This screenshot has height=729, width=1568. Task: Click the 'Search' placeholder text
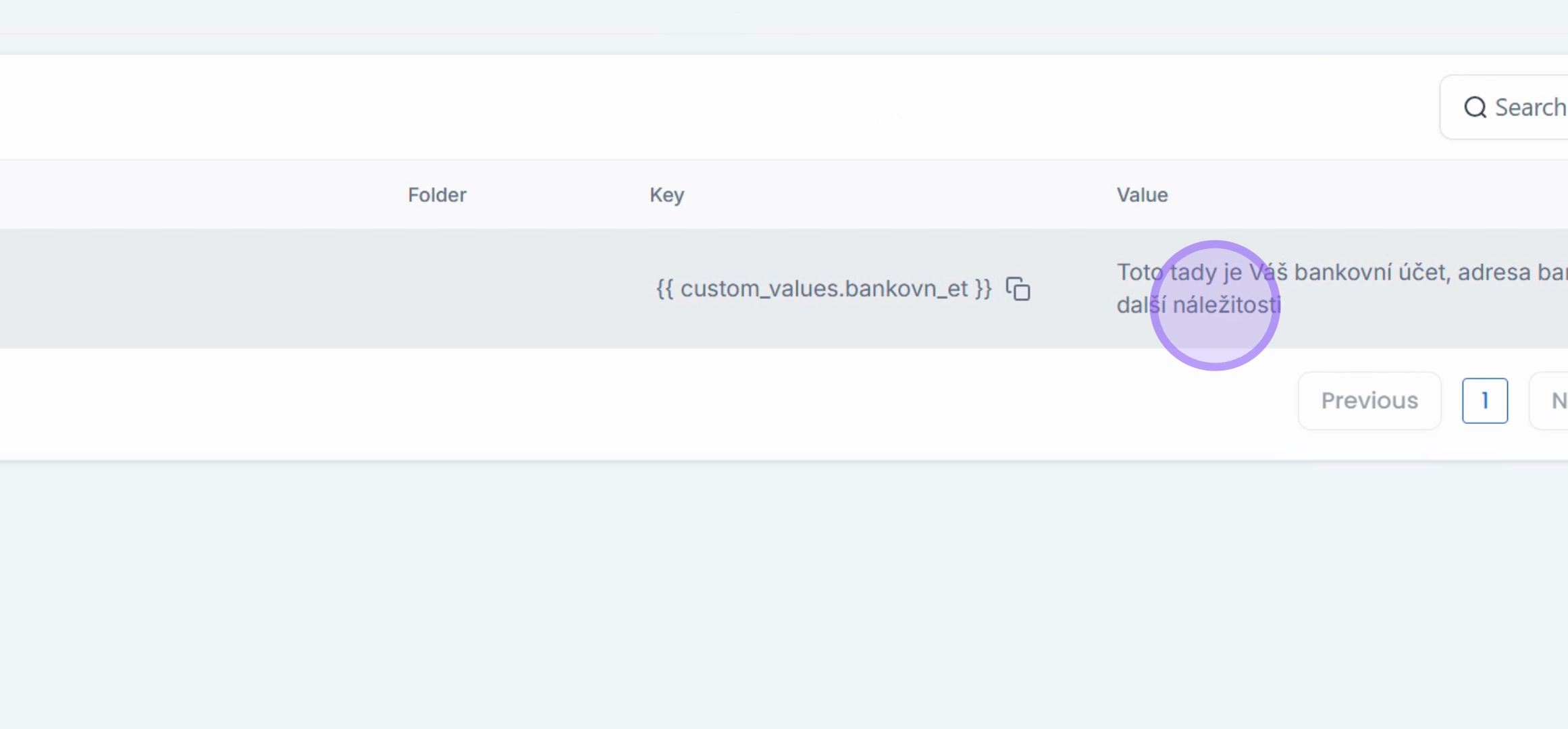(1530, 107)
